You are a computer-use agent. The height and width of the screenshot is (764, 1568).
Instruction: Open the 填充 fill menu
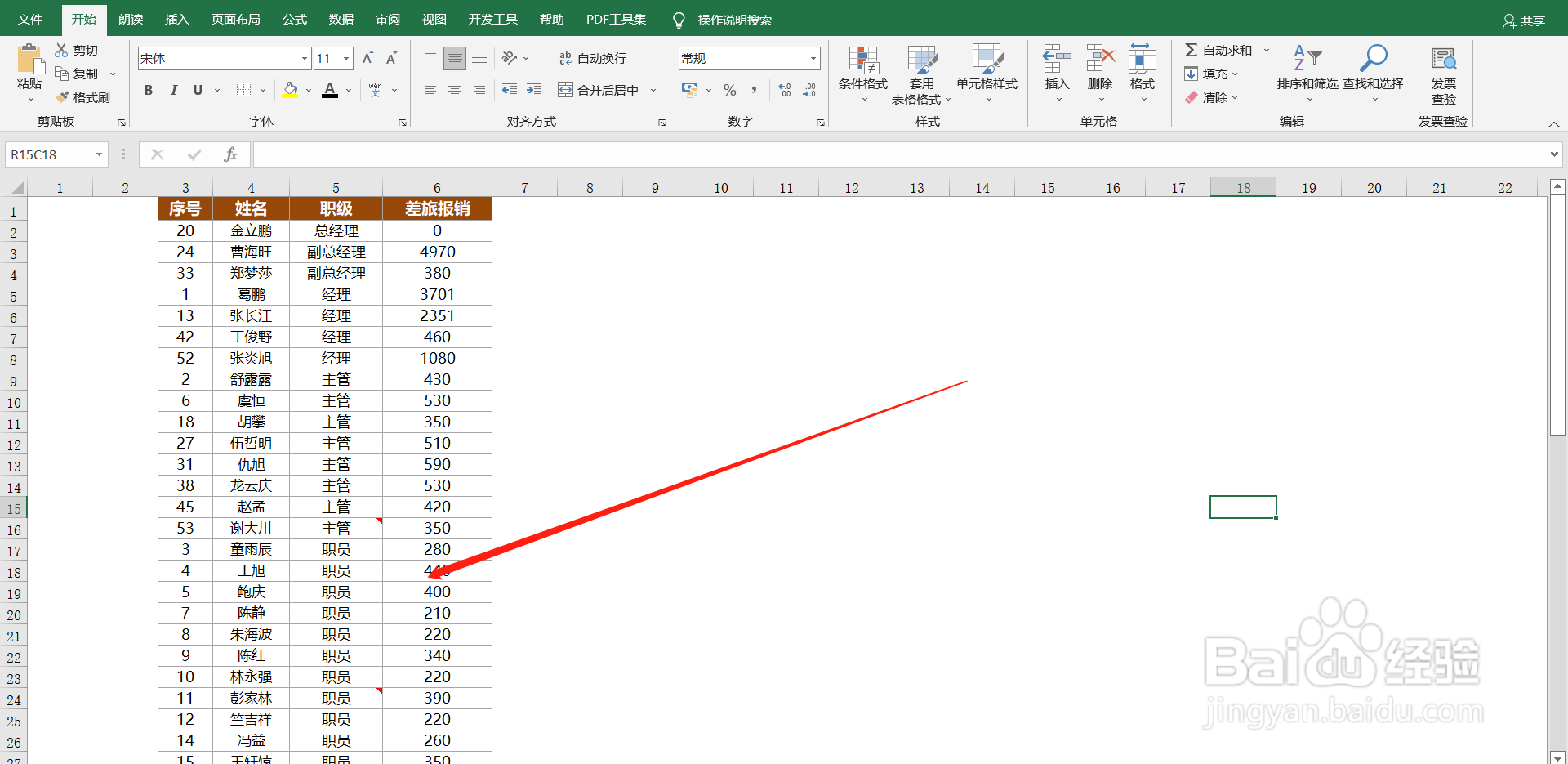click(x=1211, y=74)
